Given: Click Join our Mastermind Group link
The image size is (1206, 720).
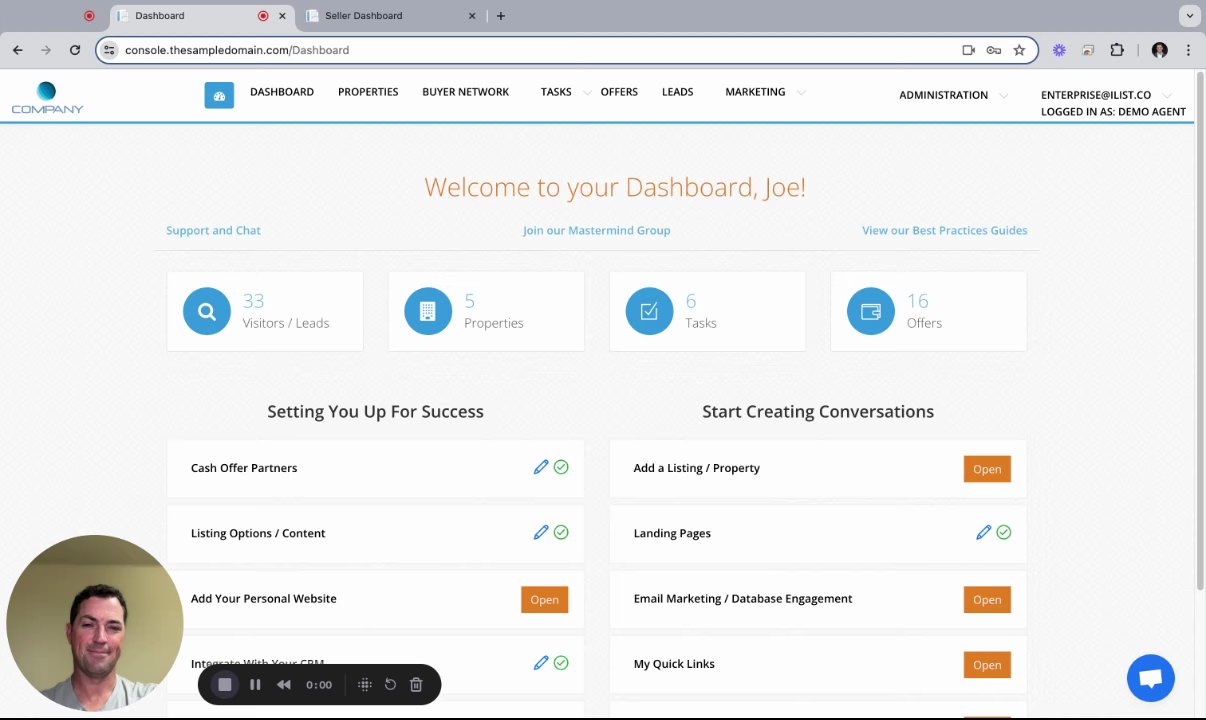Looking at the screenshot, I should (x=596, y=230).
